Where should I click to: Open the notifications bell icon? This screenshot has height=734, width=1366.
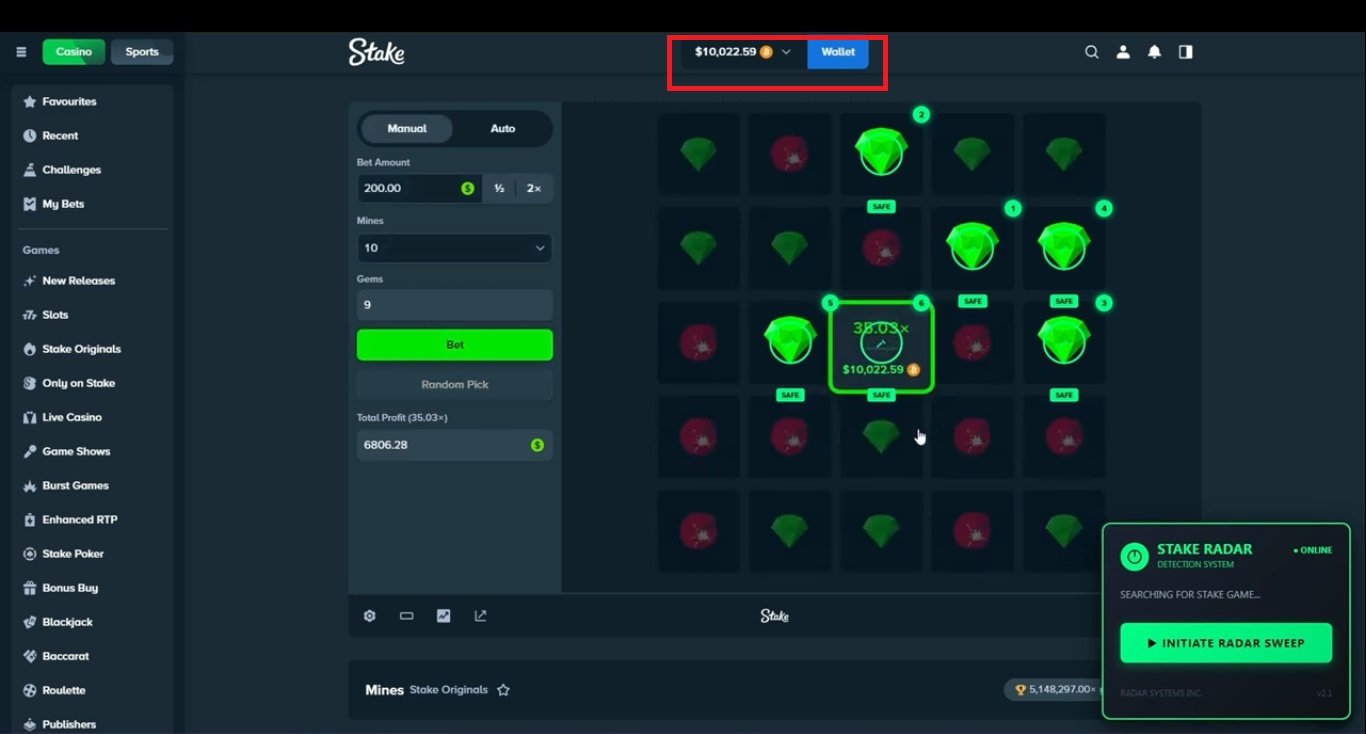click(x=1154, y=52)
